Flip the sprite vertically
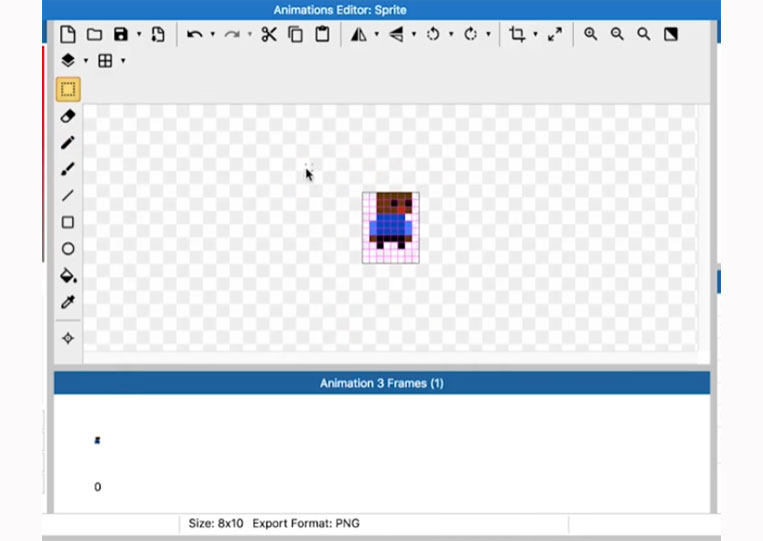 point(396,35)
